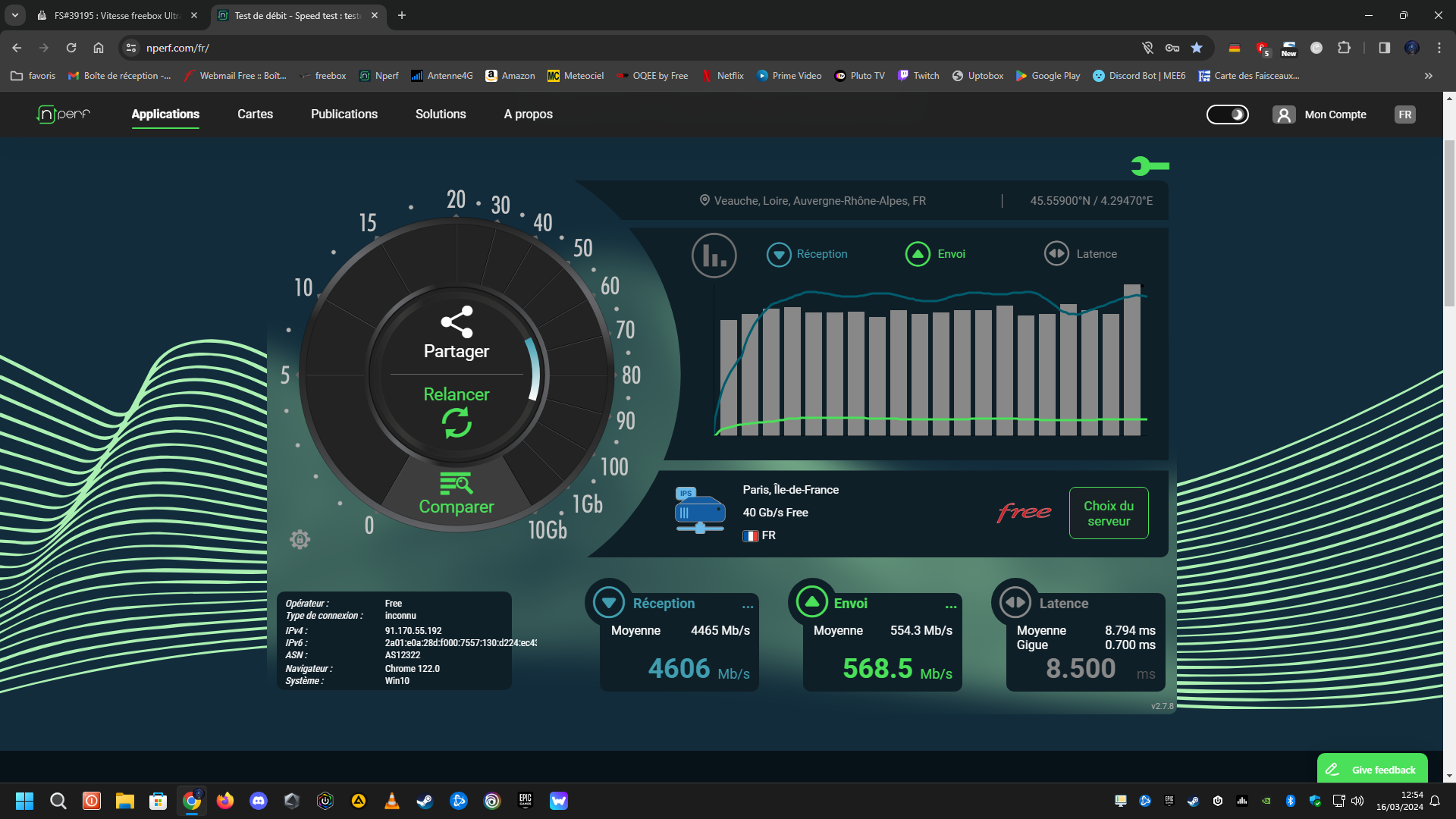Open the A propos menu
The width and height of the screenshot is (1456, 819).
tap(529, 115)
